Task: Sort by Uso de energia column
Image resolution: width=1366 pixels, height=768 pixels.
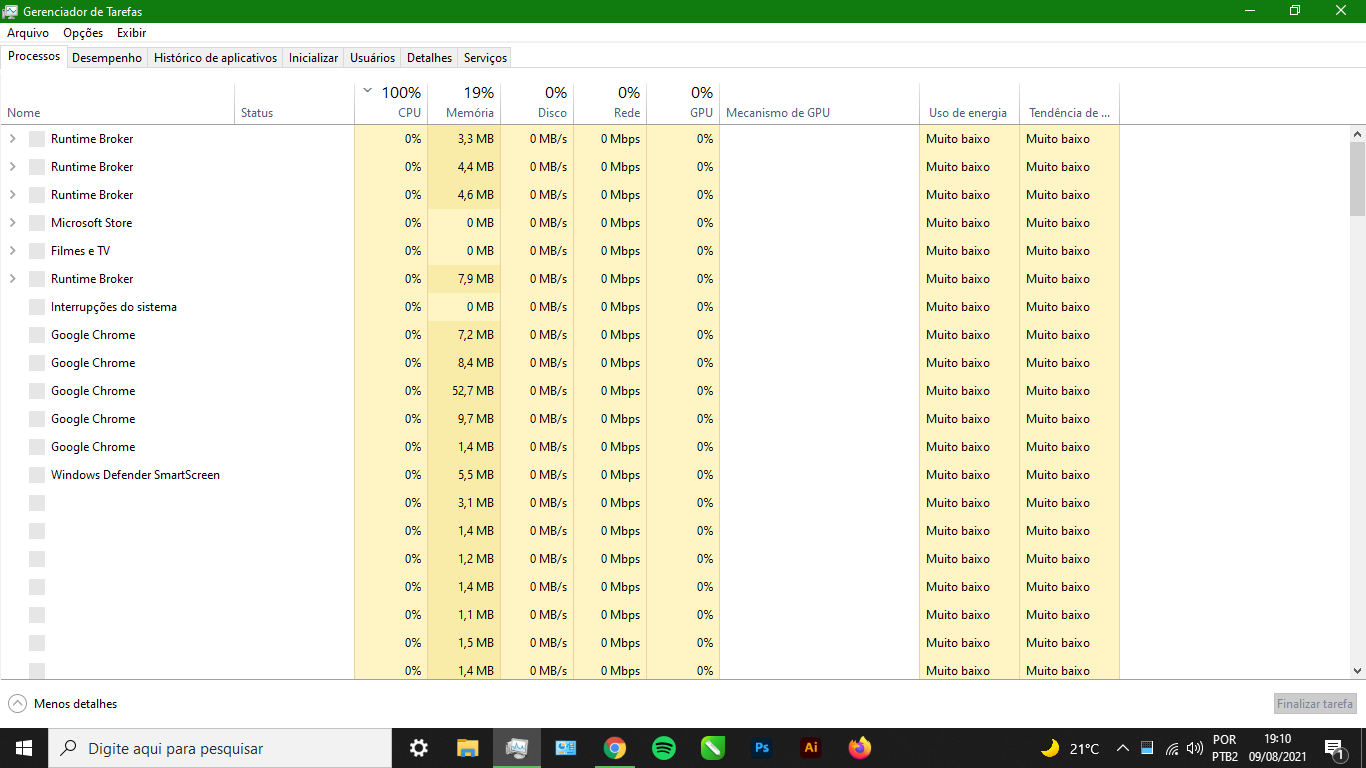Action: coord(969,103)
